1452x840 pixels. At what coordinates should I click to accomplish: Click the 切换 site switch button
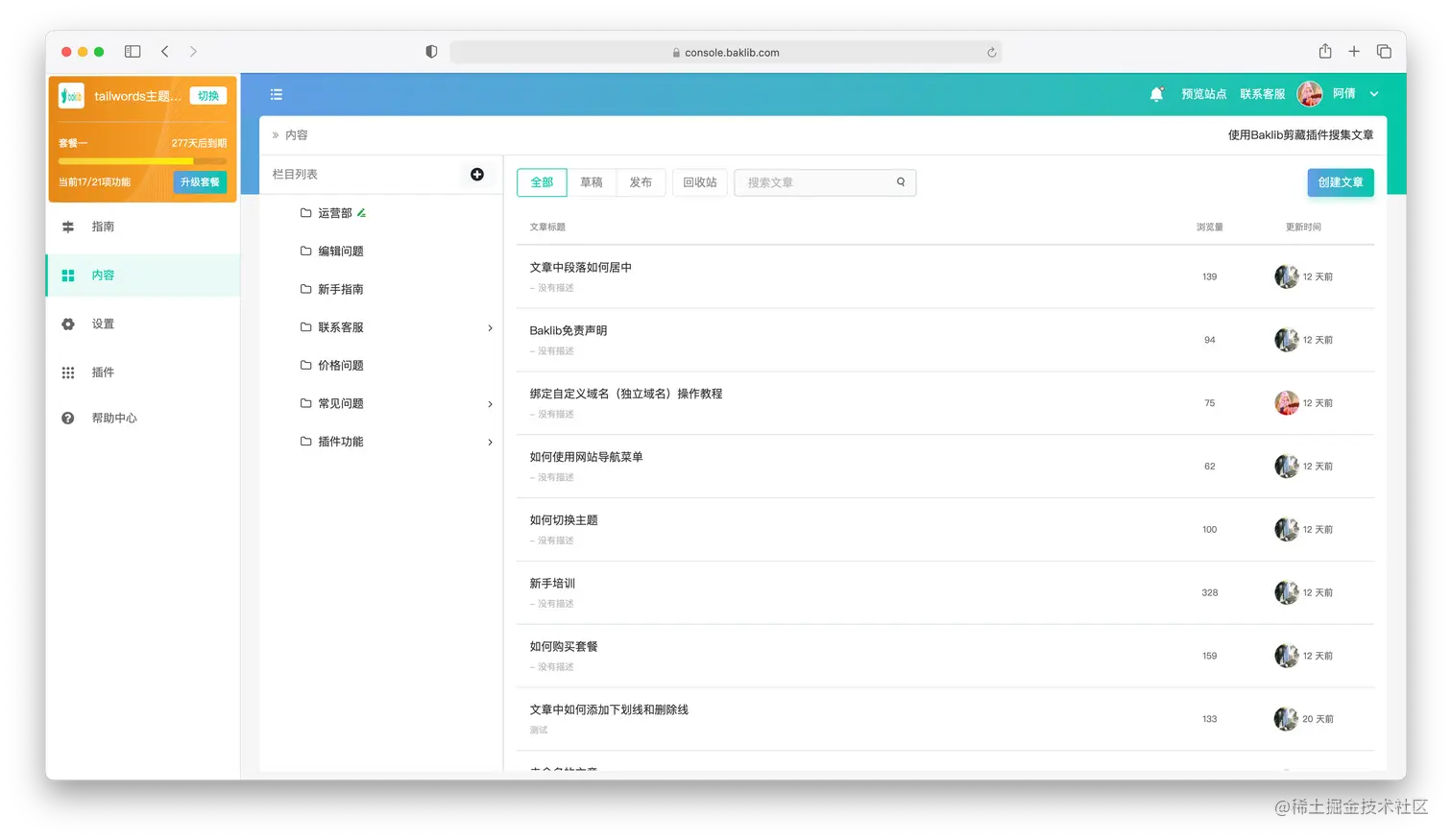(x=208, y=96)
